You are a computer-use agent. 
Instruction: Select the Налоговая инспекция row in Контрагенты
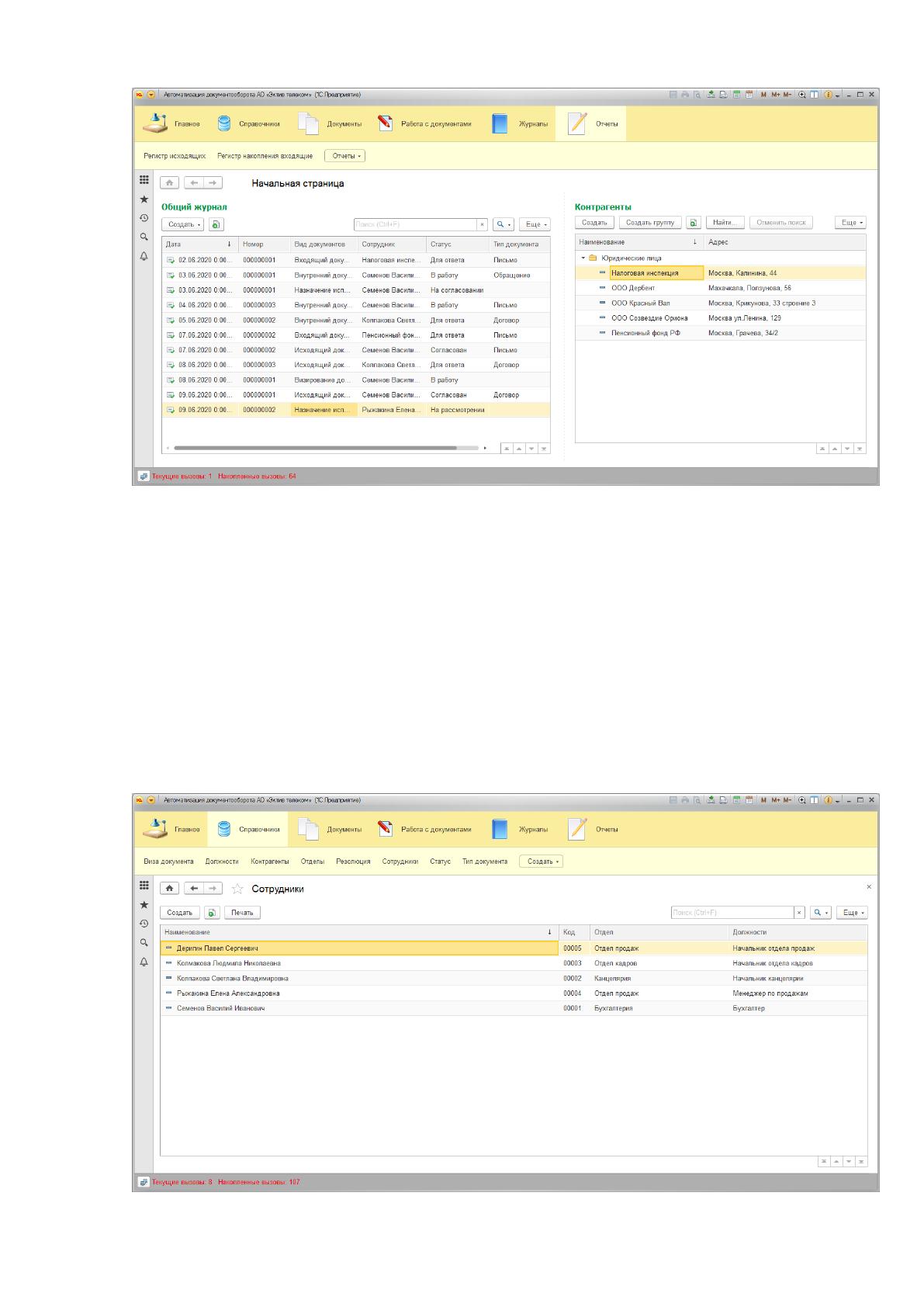(x=720, y=273)
